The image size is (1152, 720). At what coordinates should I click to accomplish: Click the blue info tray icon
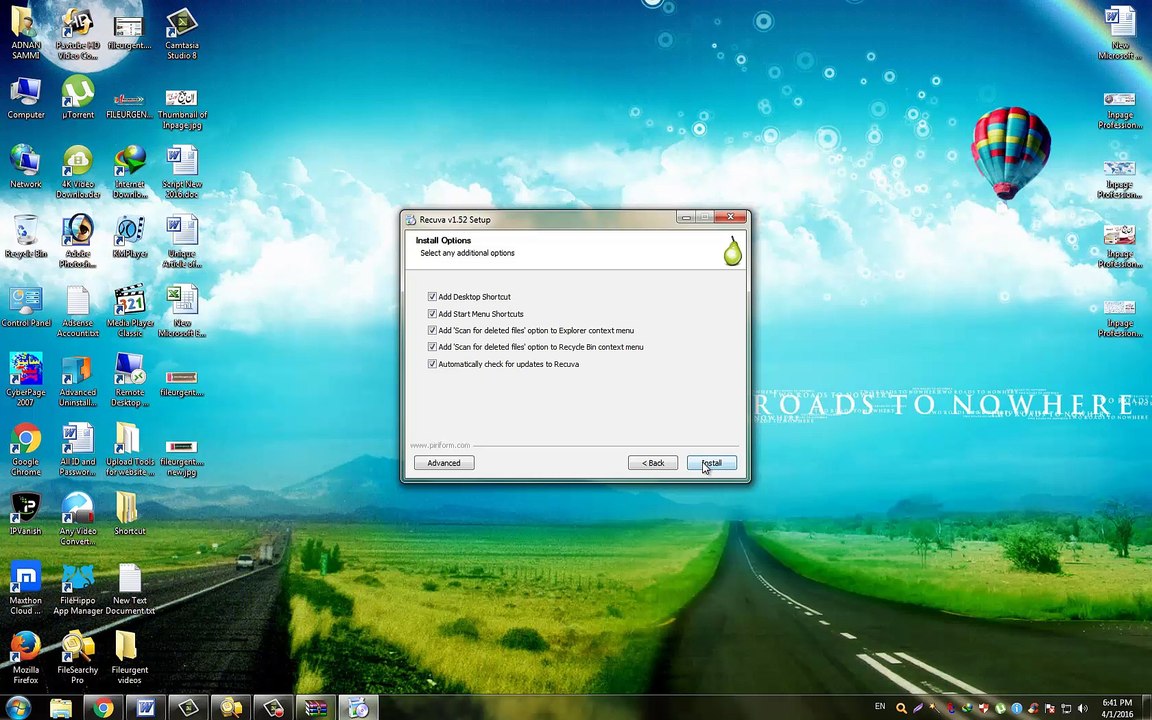[x=1017, y=708]
